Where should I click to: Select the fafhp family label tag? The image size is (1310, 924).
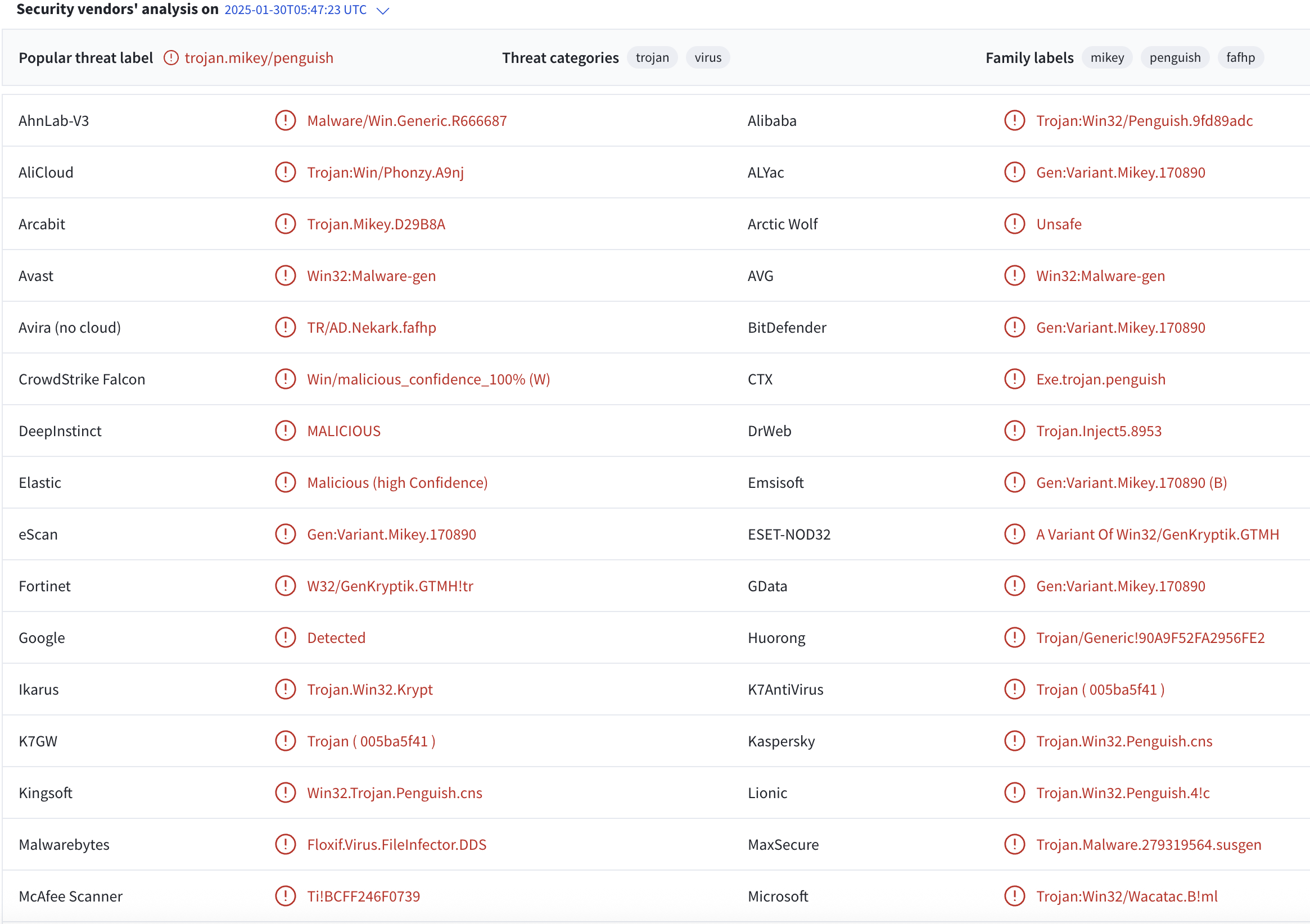pos(1240,57)
